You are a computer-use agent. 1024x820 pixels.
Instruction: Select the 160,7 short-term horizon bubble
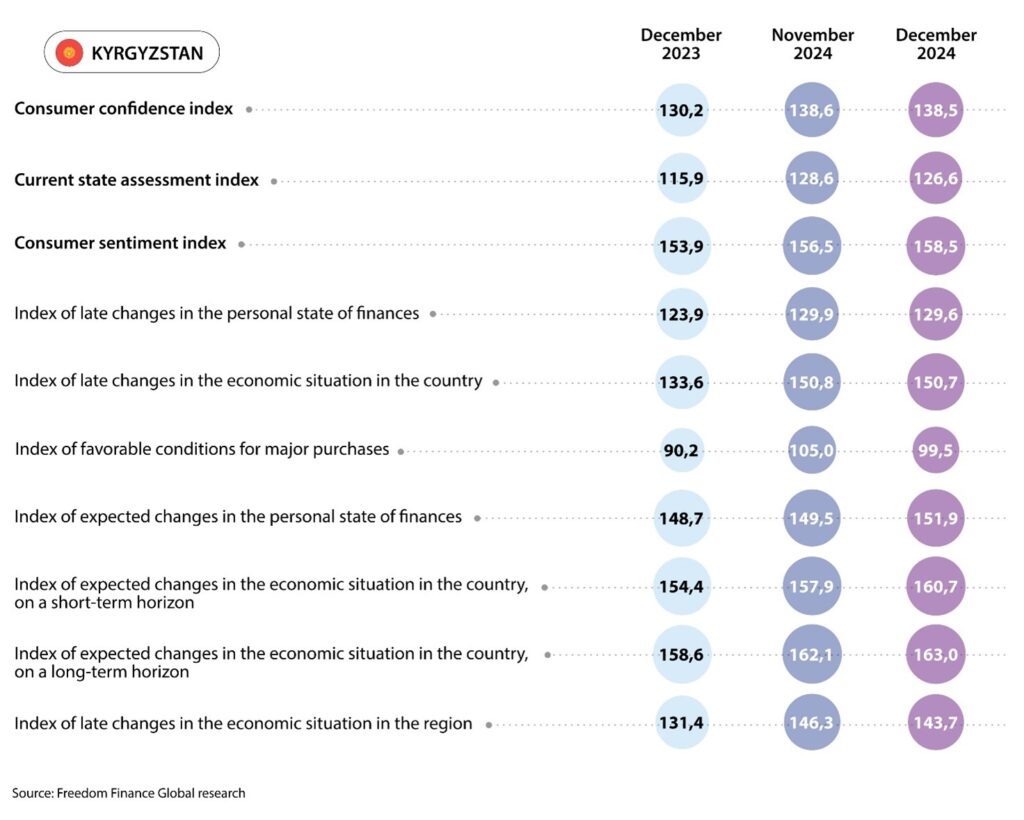coord(936,586)
